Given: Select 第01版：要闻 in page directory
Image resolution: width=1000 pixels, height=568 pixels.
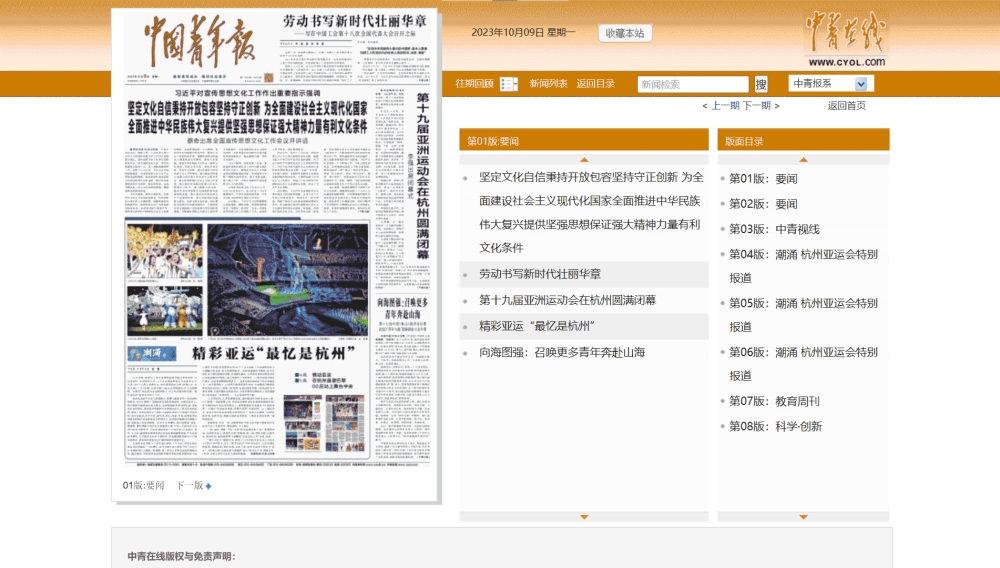Looking at the screenshot, I should pos(763,178).
